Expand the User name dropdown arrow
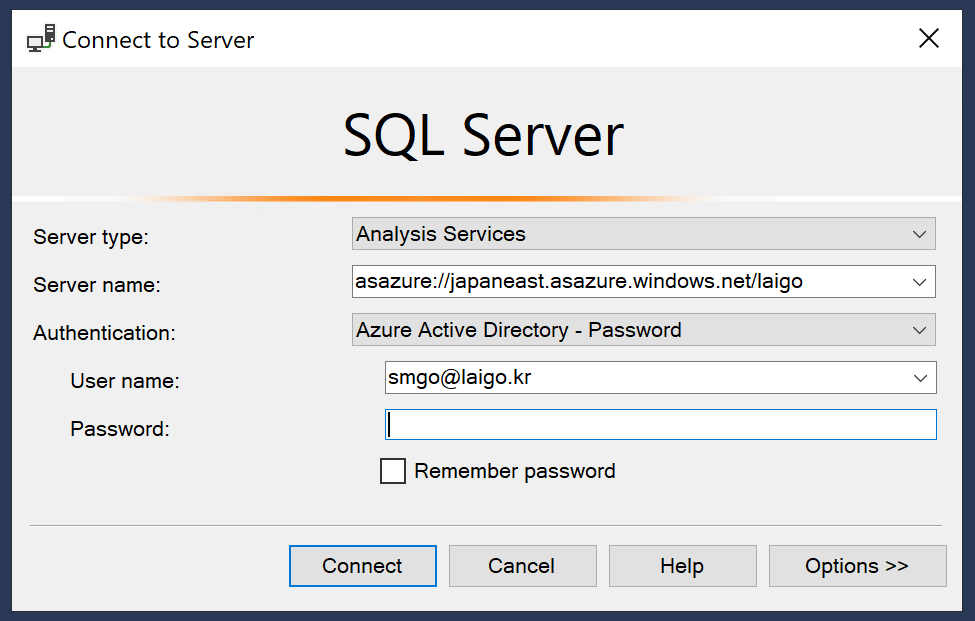Image resolution: width=975 pixels, height=621 pixels. (x=920, y=377)
